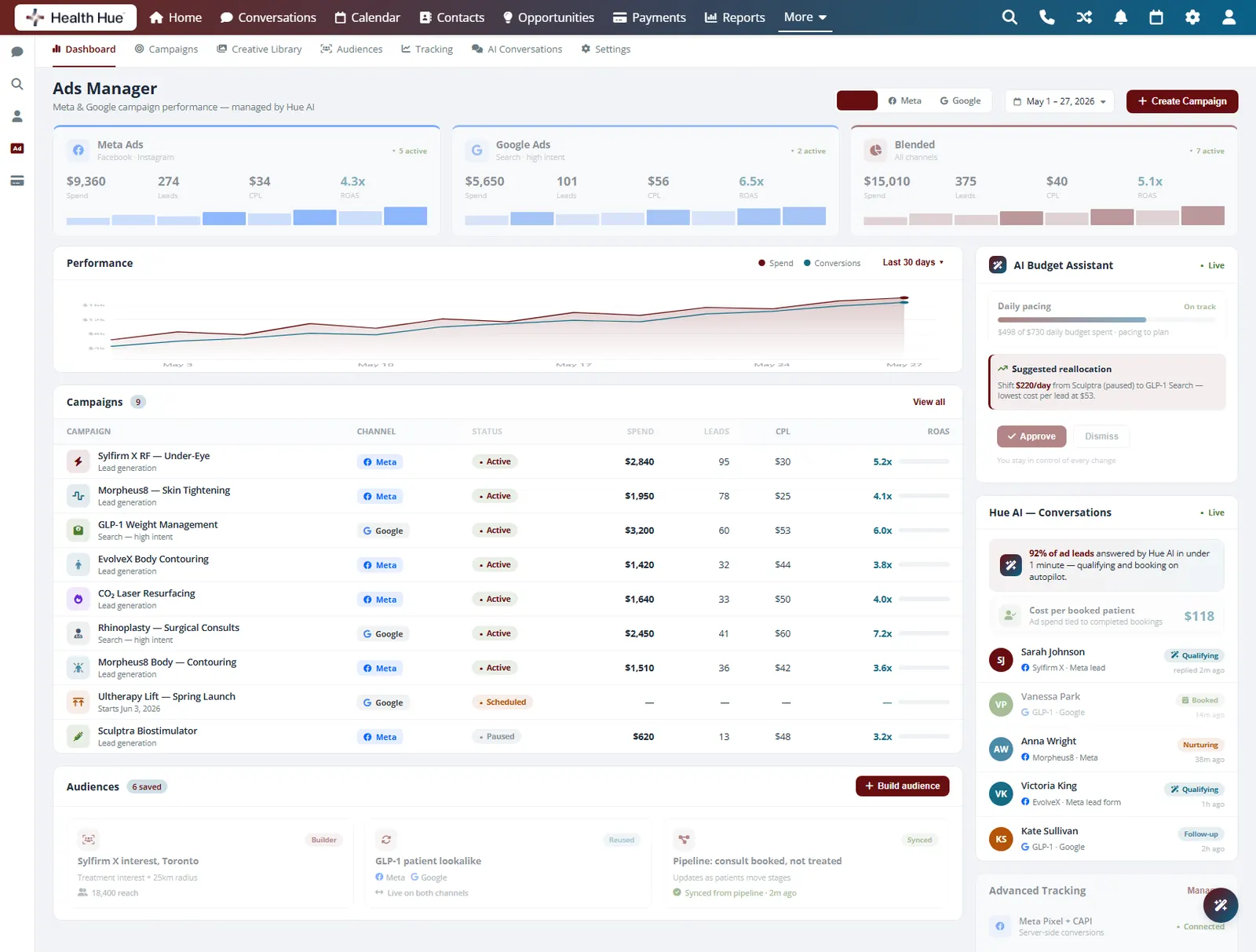The image size is (1256, 952).
Task: Click the Victoria King avatar
Action: coord(1001,794)
